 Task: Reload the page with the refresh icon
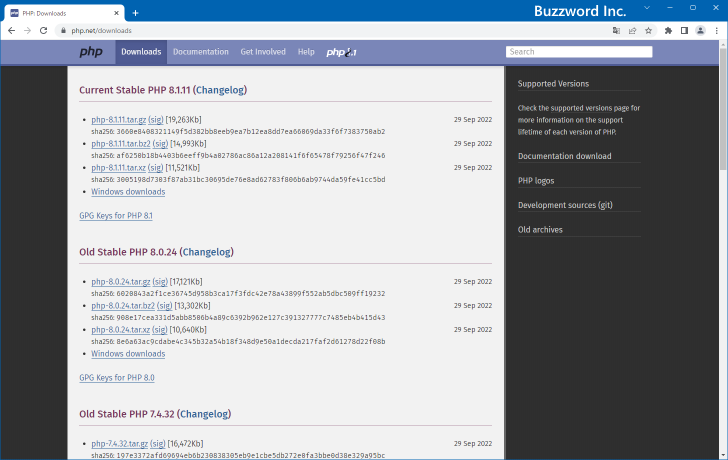click(x=43, y=30)
